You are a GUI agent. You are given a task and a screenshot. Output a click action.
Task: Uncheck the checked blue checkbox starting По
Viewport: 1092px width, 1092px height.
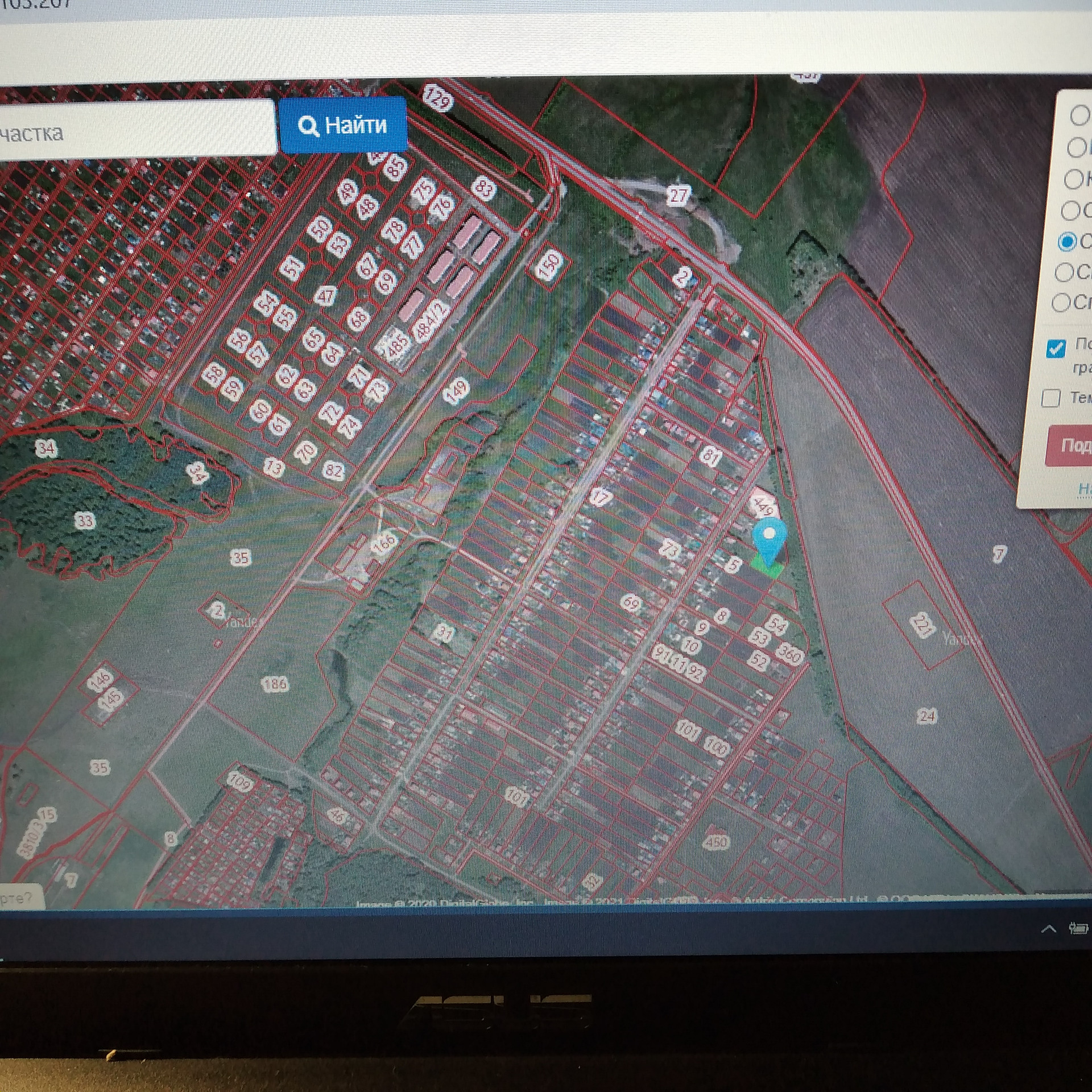(x=1056, y=348)
